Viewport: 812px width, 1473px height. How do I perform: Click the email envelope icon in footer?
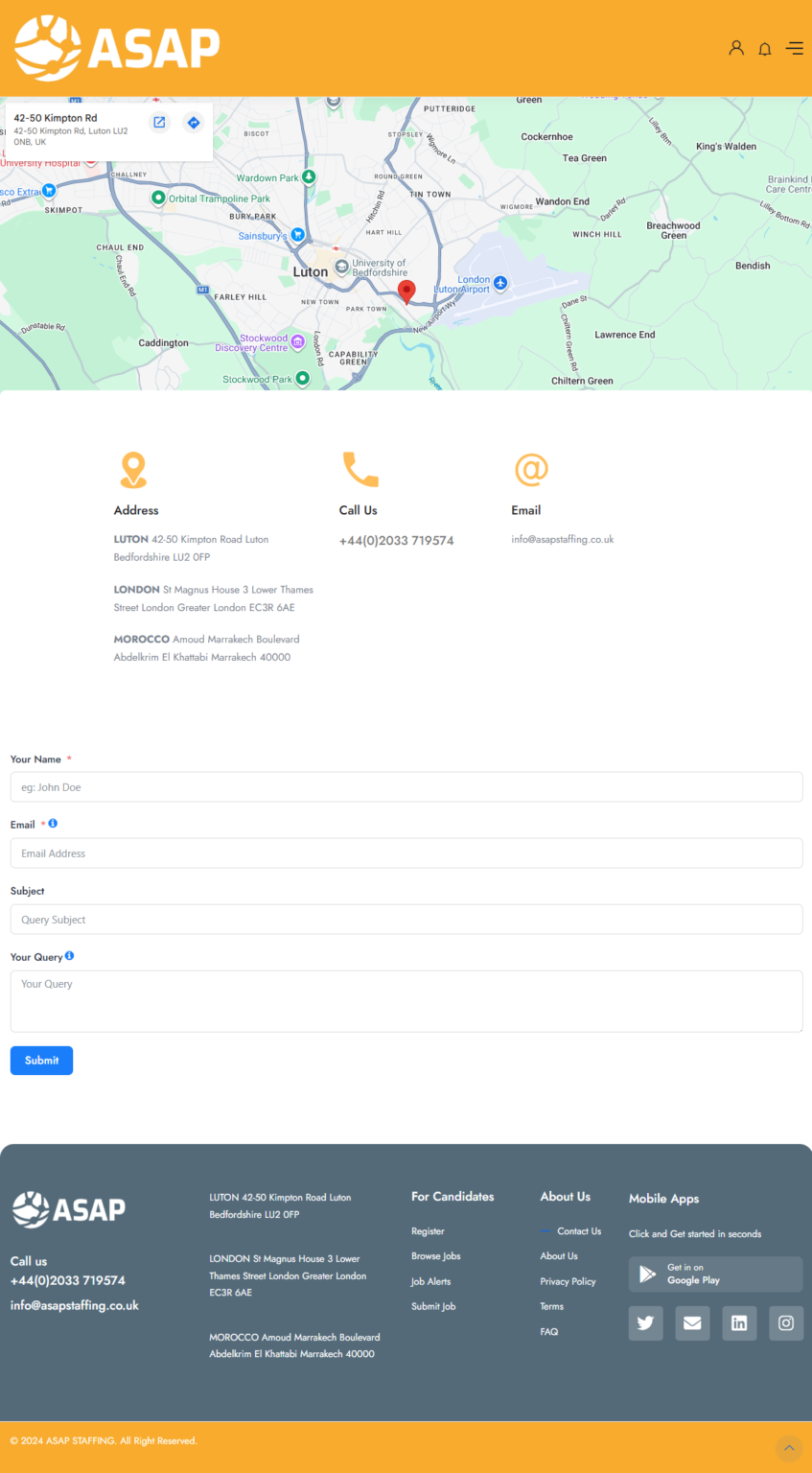(x=692, y=1323)
